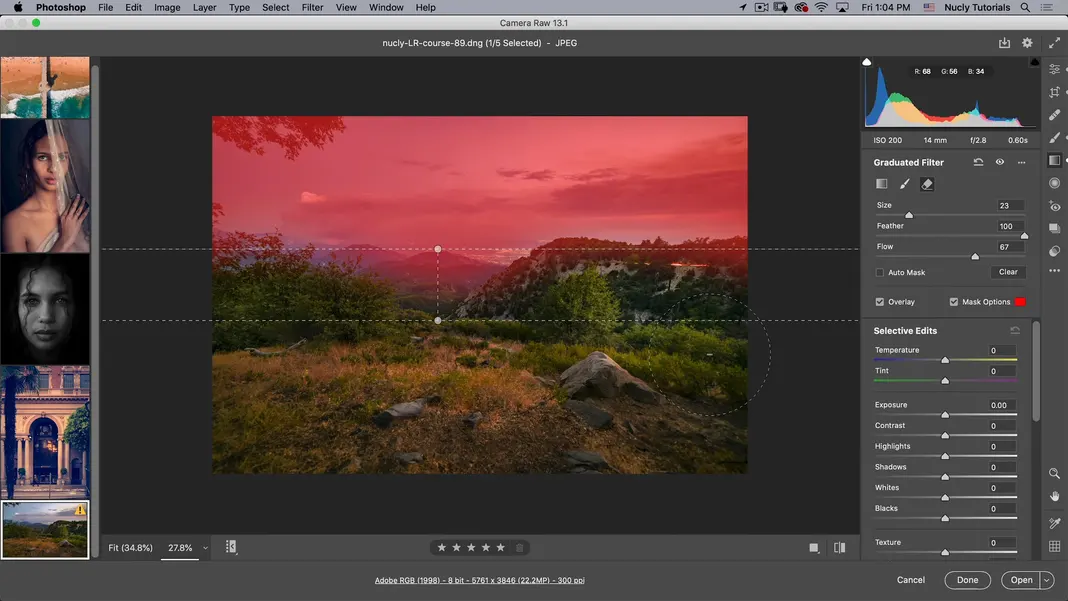1068x601 pixels.
Task: Toggle Graduated Filter visibility eye
Action: coord(1000,162)
